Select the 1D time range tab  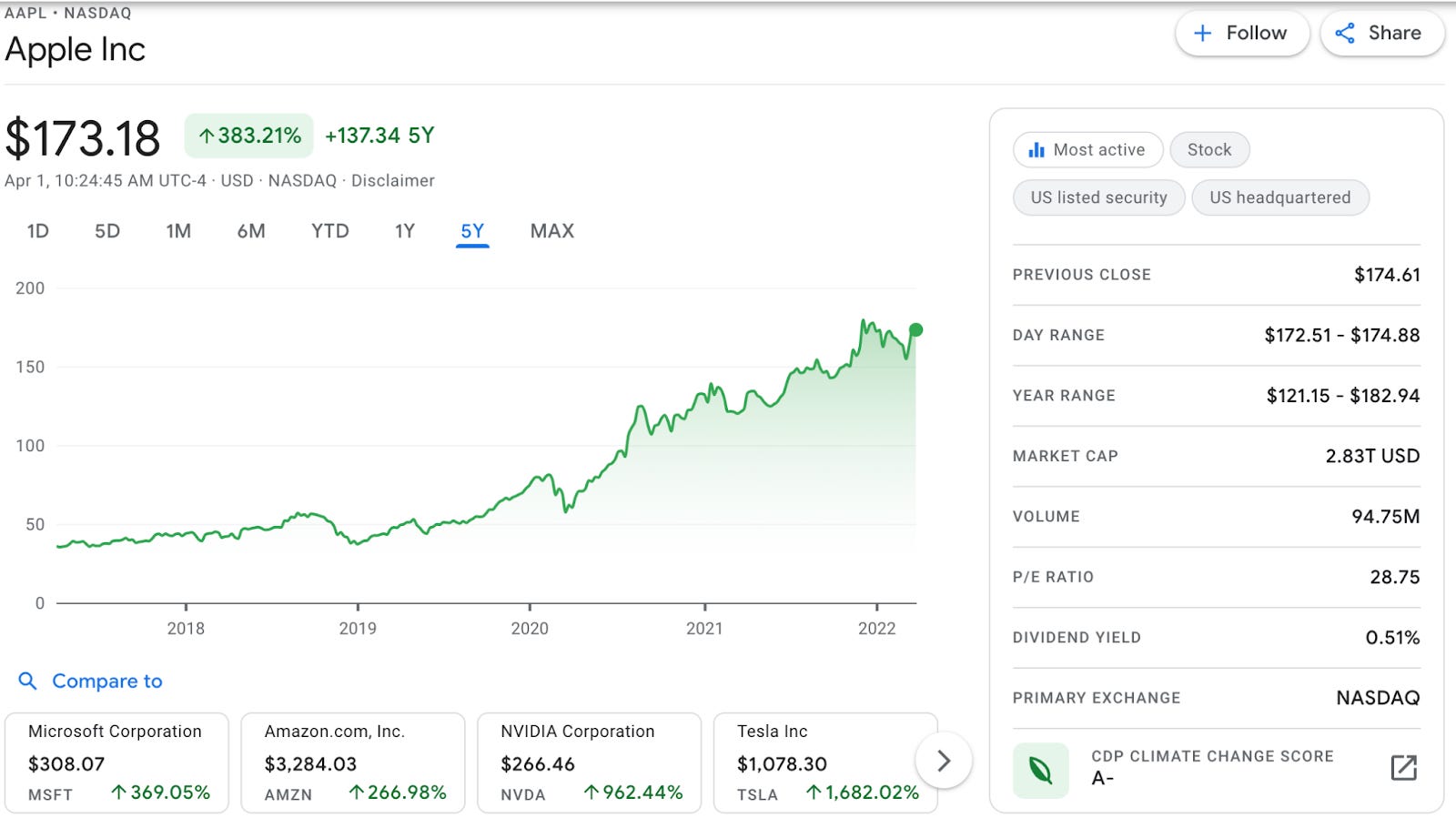38,231
